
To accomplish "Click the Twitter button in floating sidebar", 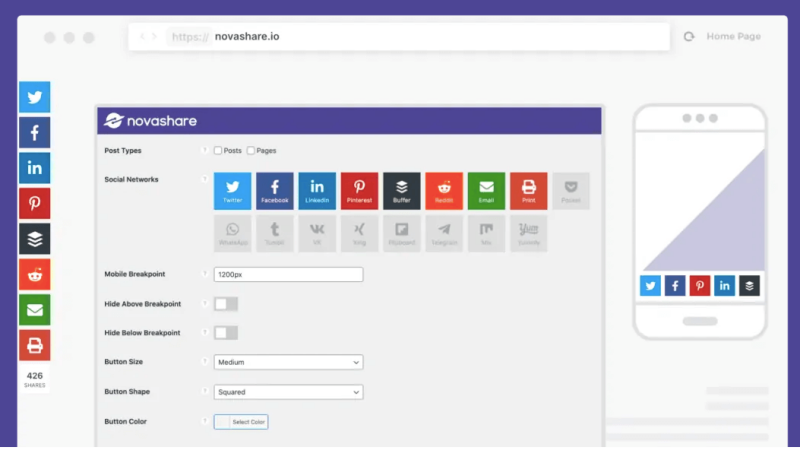I will tap(35, 97).
